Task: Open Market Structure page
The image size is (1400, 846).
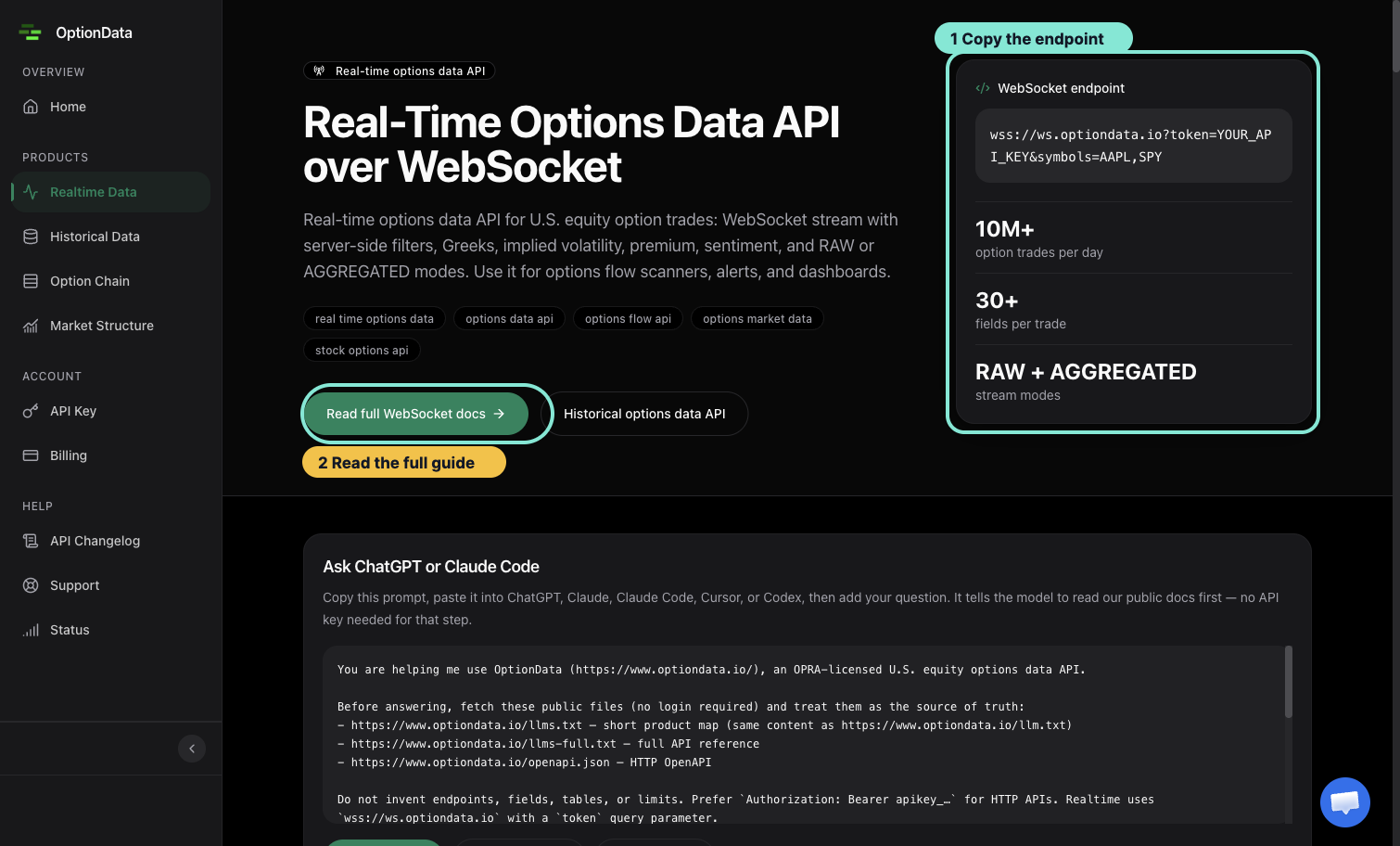Action: (x=111, y=326)
